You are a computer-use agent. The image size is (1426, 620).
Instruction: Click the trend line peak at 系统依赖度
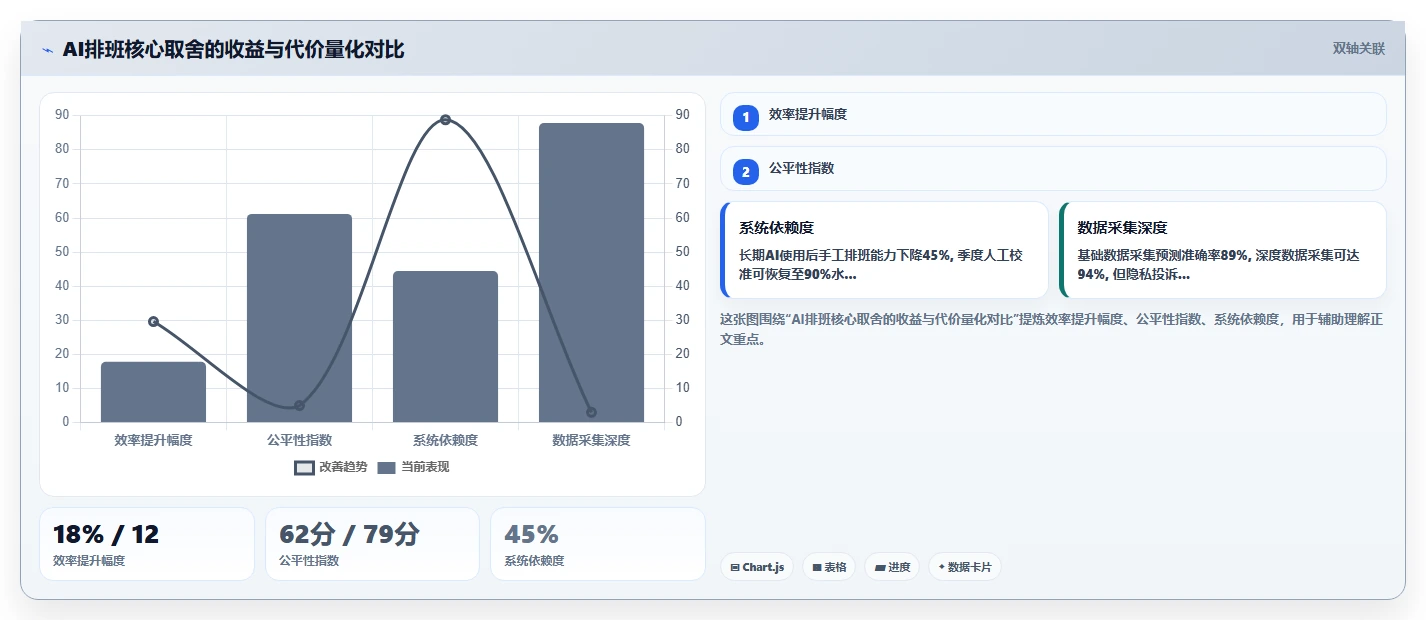pos(445,120)
